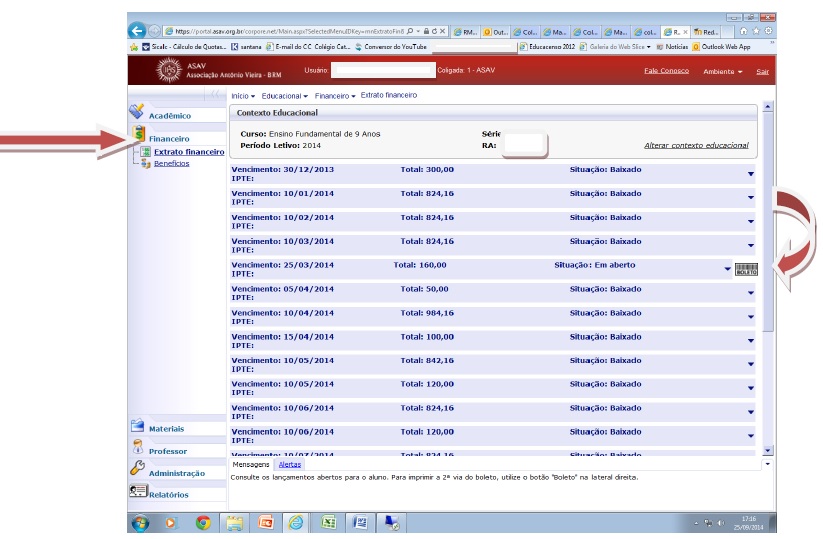Viewport: 823px width, 539px height.
Task: Click the vertical scrollbar down arrow
Action: (x=767, y=450)
